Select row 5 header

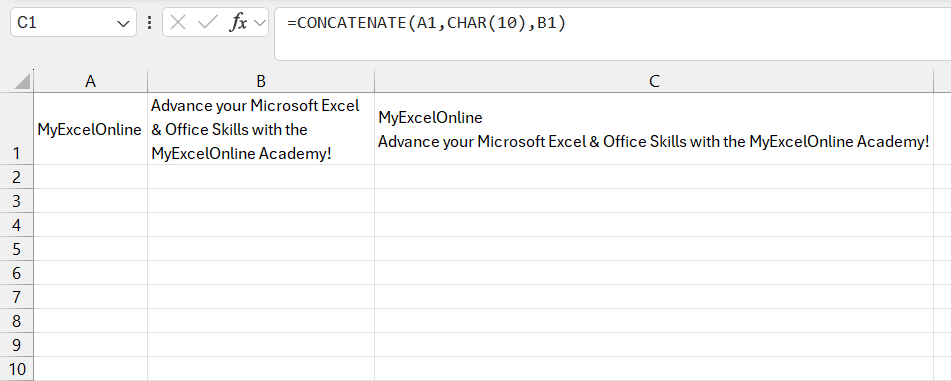16,249
